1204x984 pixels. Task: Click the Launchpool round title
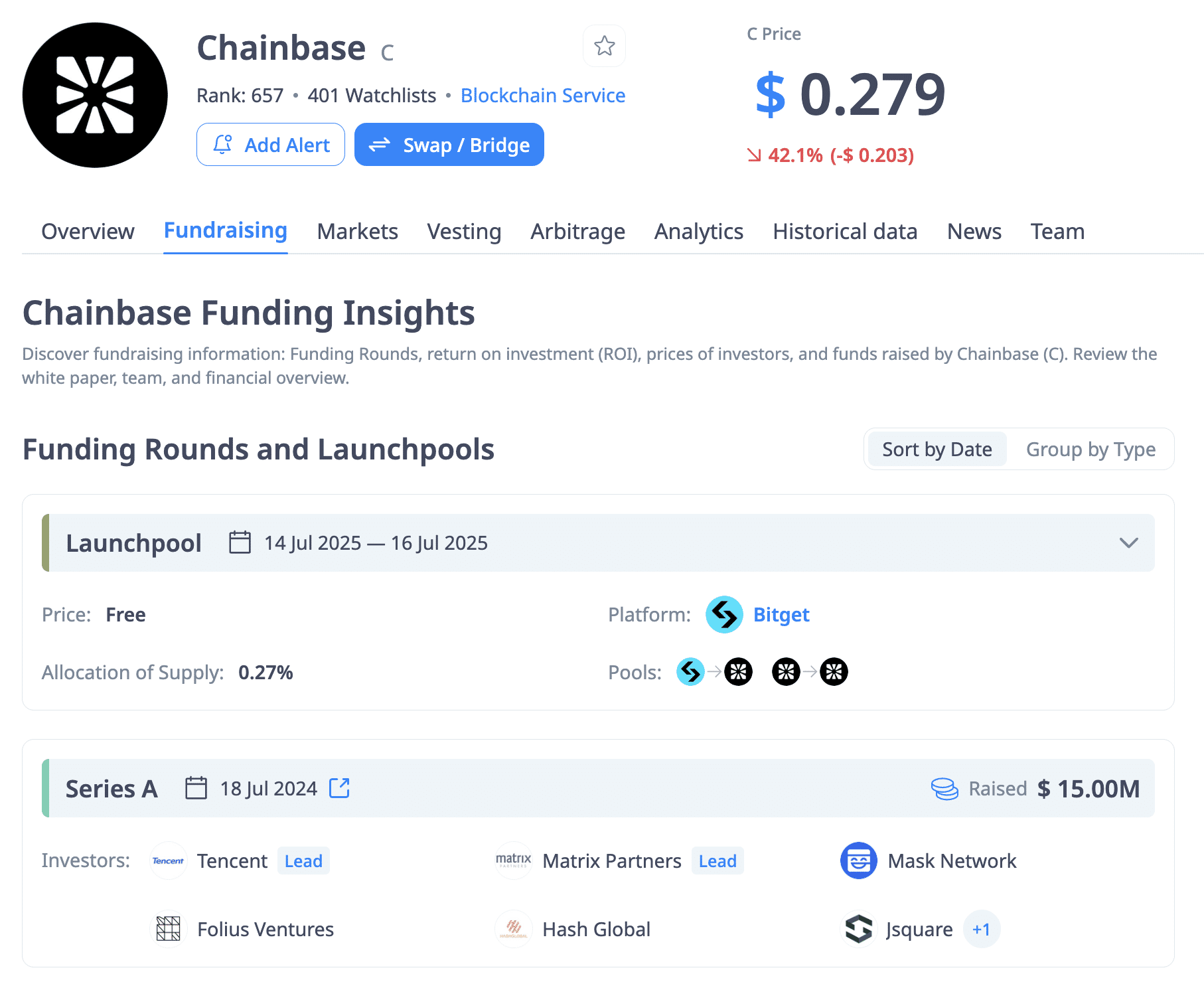point(133,543)
